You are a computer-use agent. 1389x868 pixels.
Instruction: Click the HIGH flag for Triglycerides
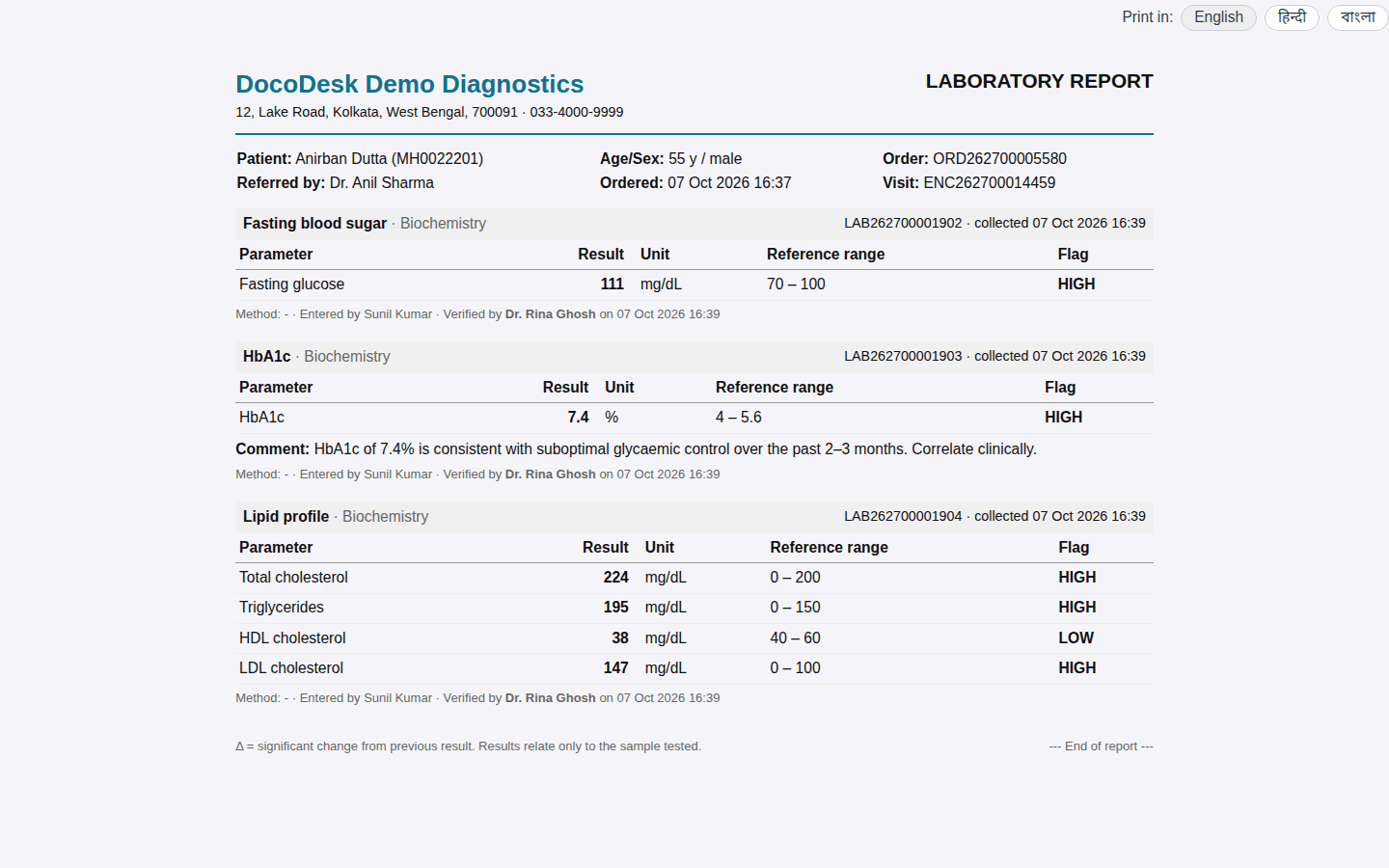tap(1076, 607)
